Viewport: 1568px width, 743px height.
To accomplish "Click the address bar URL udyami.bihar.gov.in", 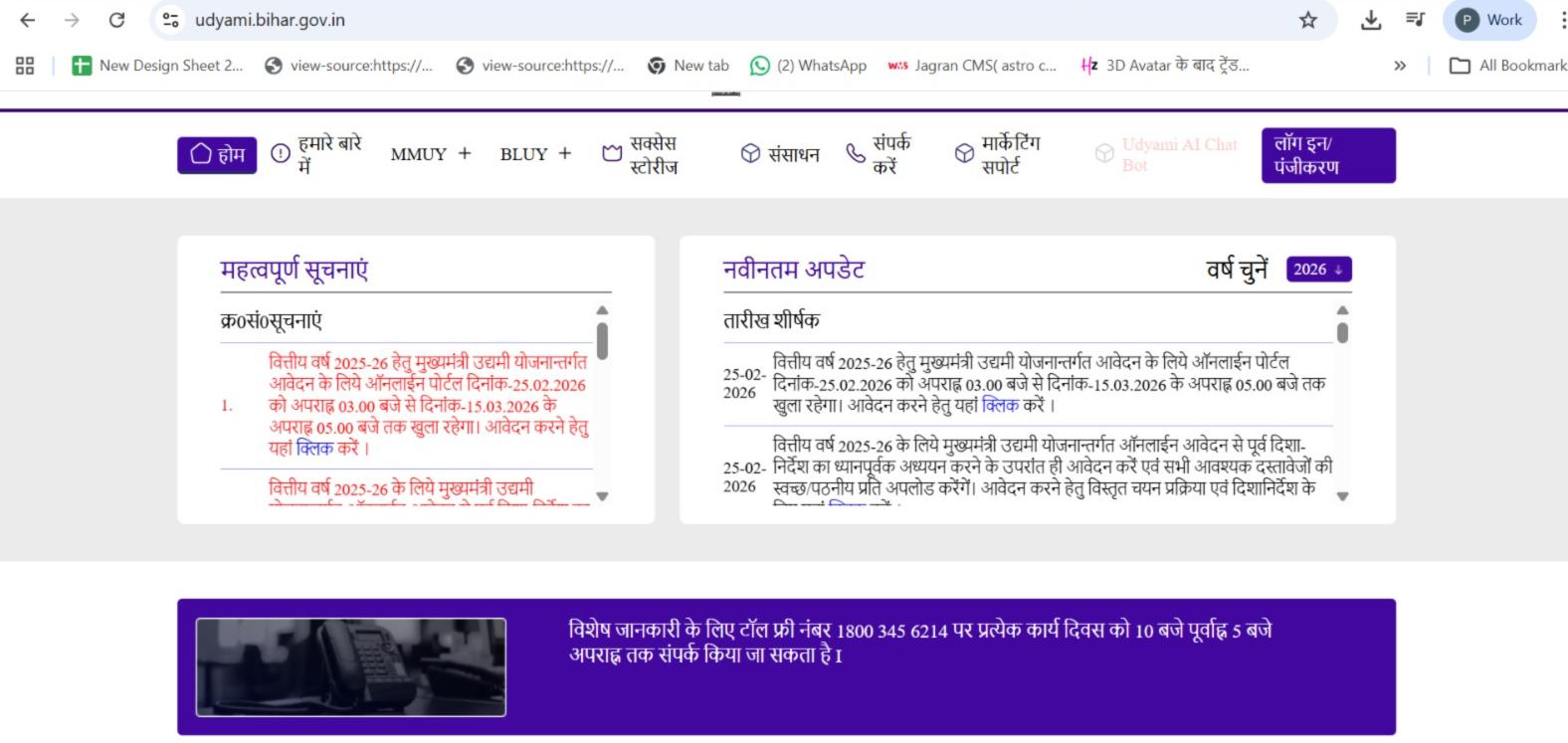I will (x=270, y=20).
